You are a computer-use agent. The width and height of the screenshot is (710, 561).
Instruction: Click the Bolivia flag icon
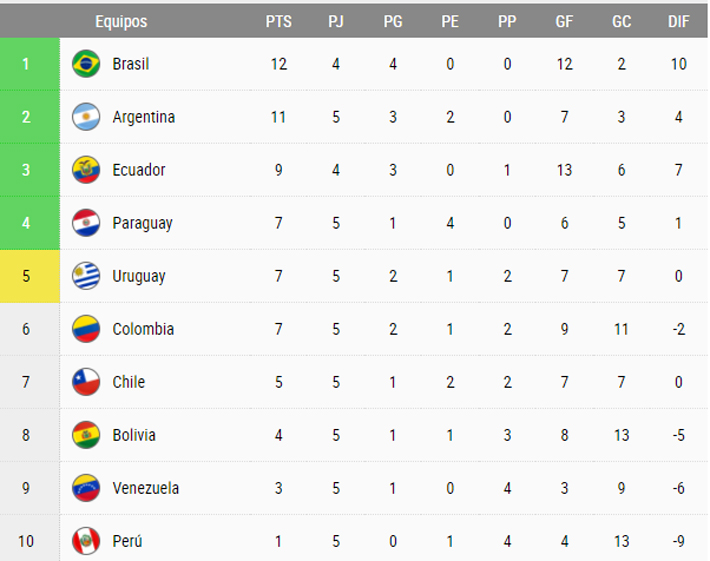(86, 435)
